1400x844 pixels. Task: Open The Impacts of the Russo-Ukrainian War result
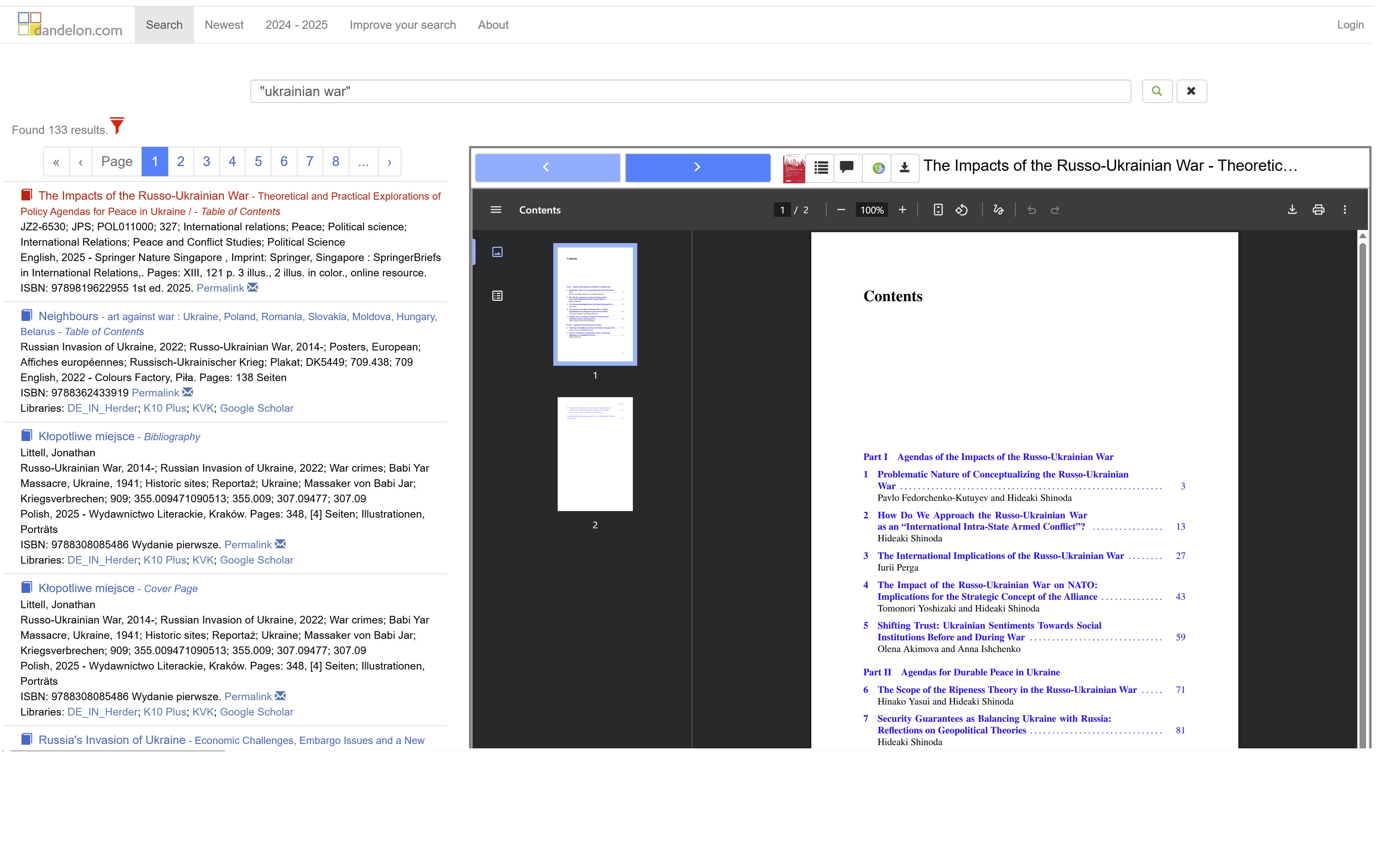coord(231,203)
